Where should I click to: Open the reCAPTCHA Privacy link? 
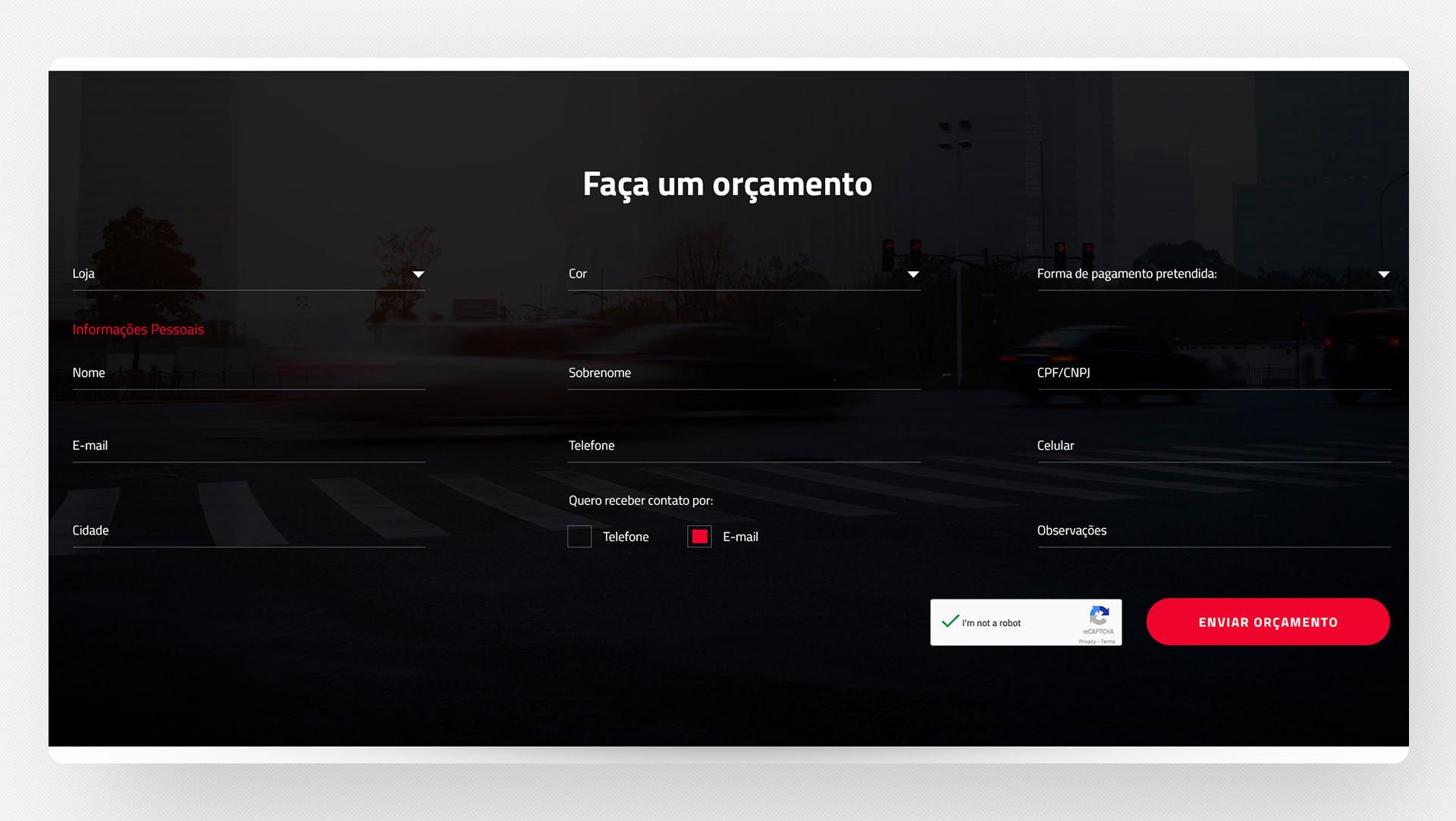[x=1087, y=641]
